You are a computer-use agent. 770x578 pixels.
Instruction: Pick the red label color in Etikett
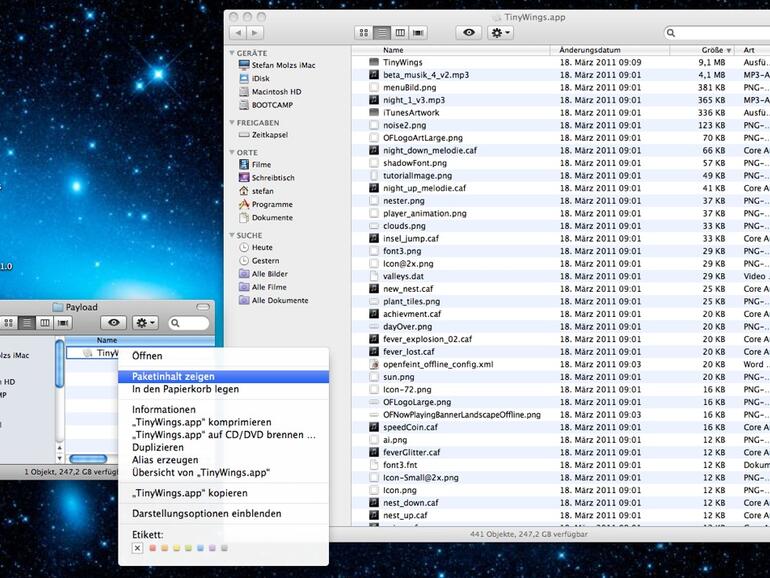coord(152,548)
